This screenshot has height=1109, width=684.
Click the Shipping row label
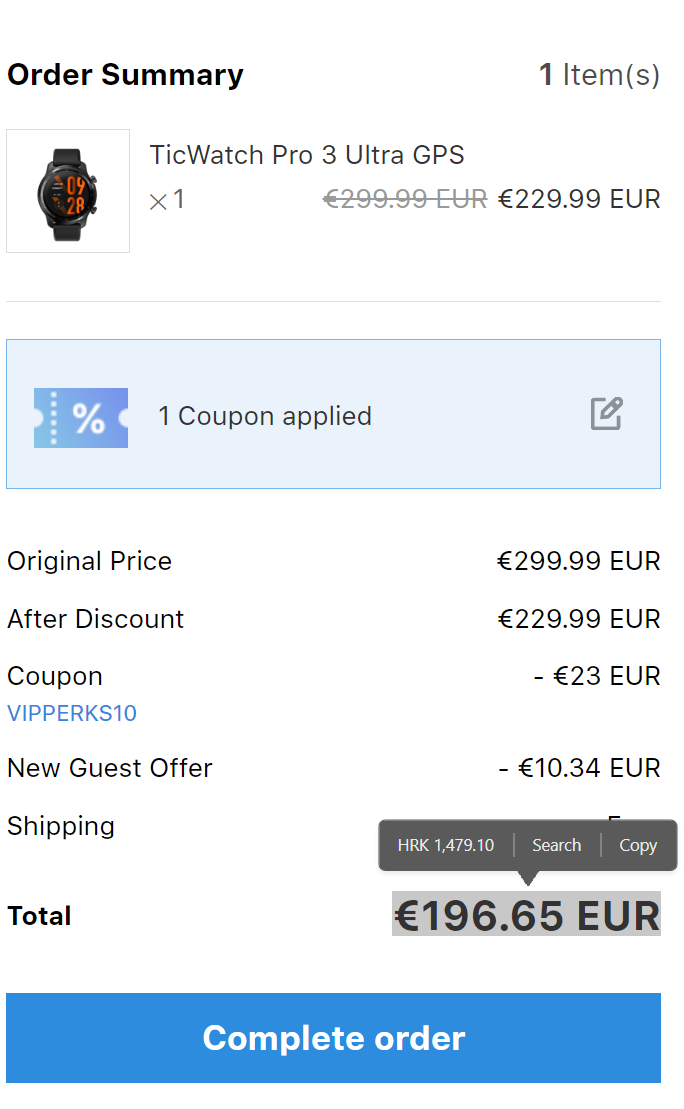click(61, 826)
